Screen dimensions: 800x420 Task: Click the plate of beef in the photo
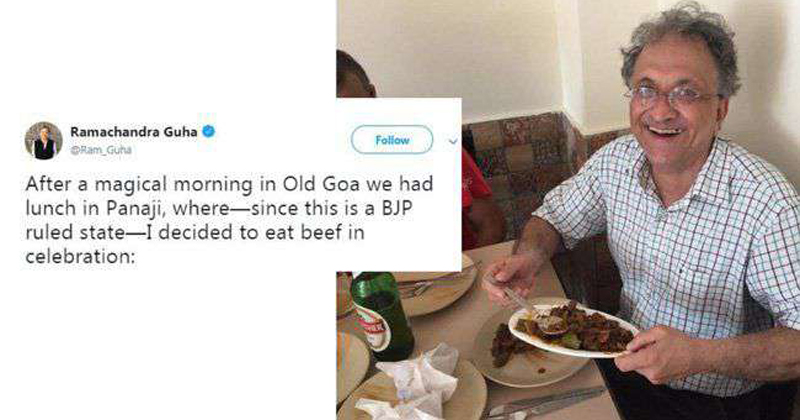(x=573, y=331)
